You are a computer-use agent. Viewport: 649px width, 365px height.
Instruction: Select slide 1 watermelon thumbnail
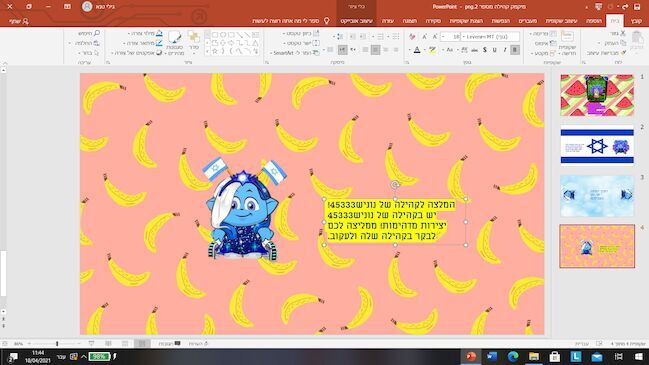pos(597,95)
